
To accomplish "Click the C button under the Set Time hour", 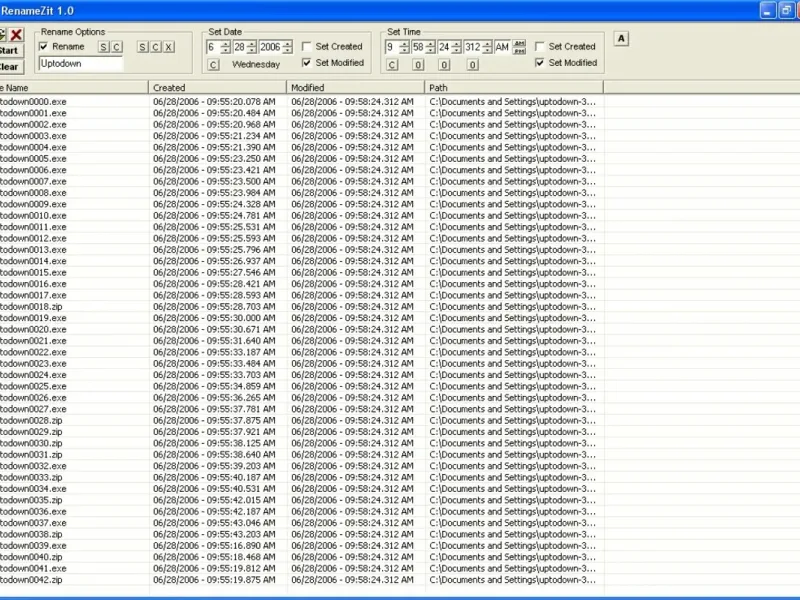I will (x=392, y=65).
